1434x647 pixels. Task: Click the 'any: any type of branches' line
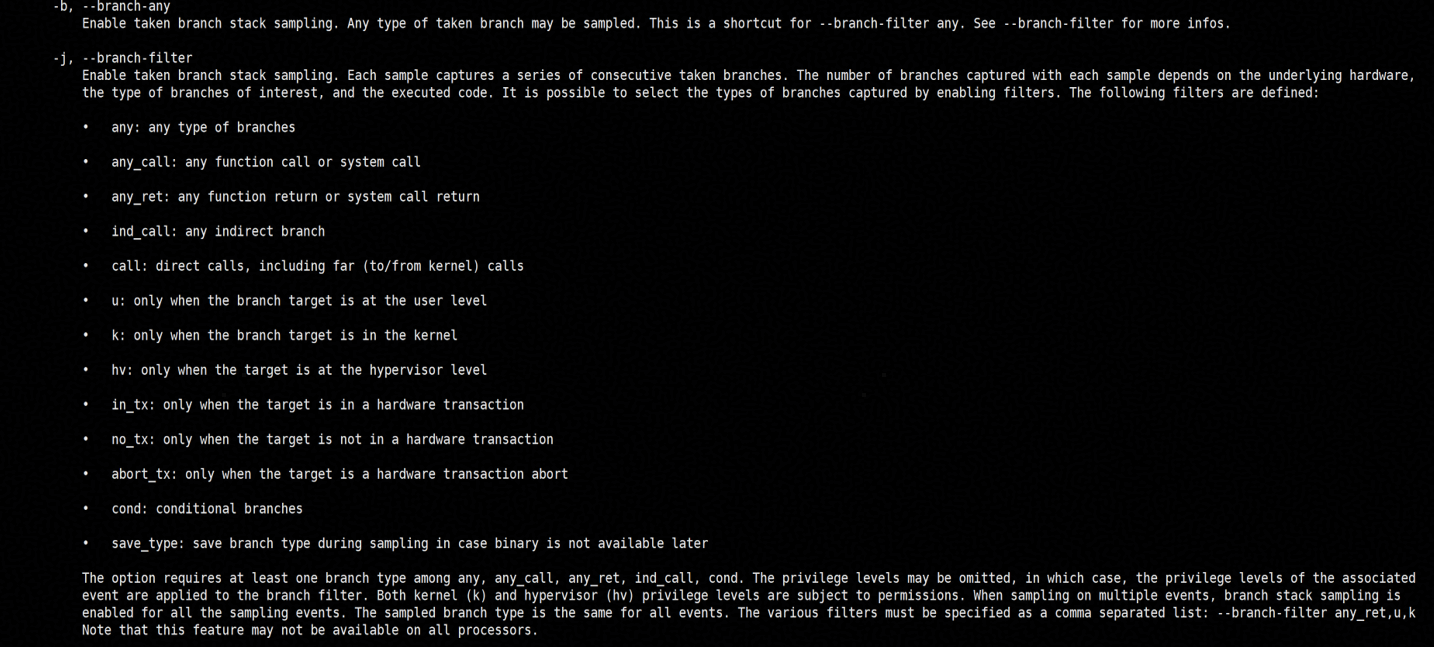pyautogui.click(x=203, y=128)
